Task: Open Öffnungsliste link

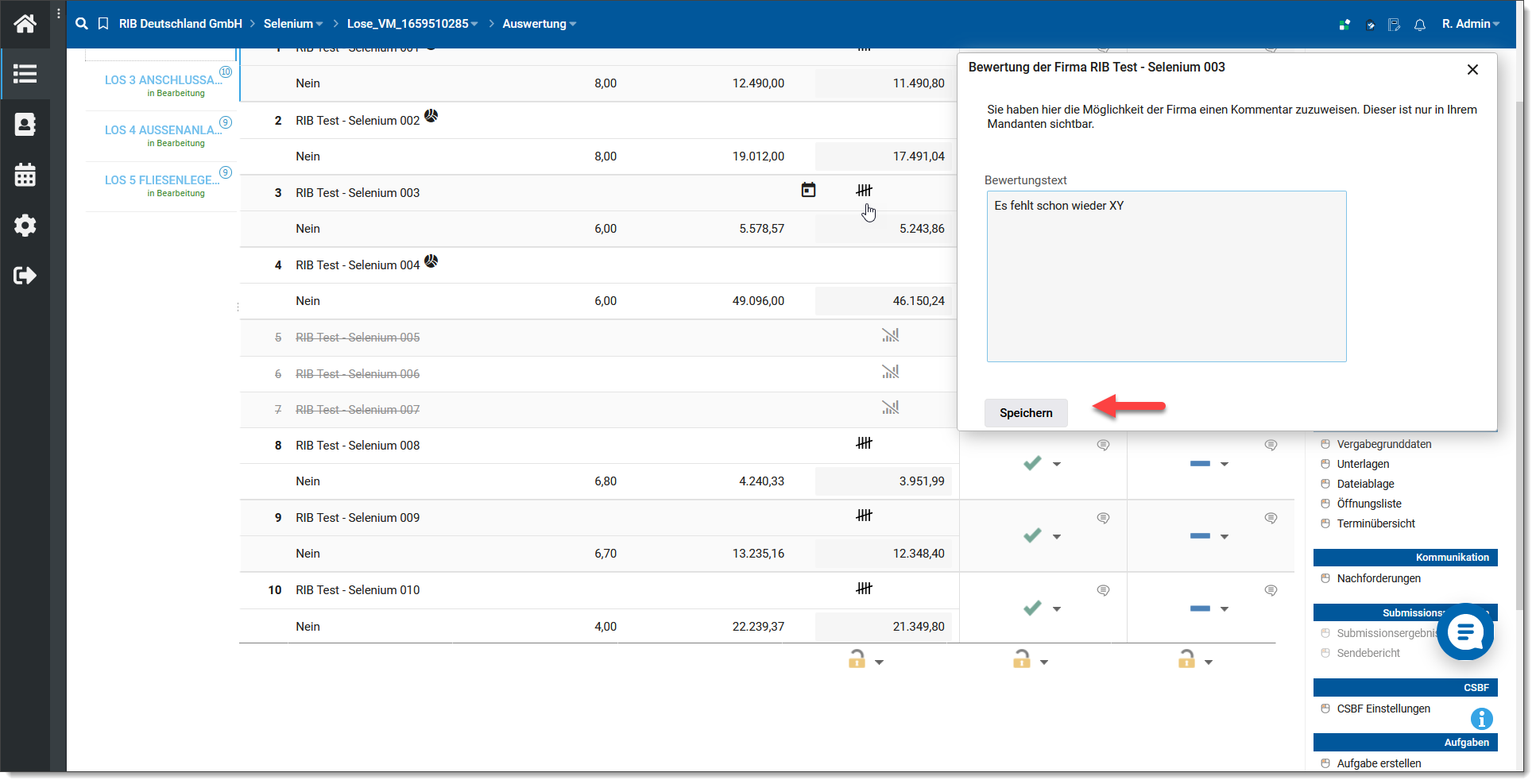Action: point(1369,504)
